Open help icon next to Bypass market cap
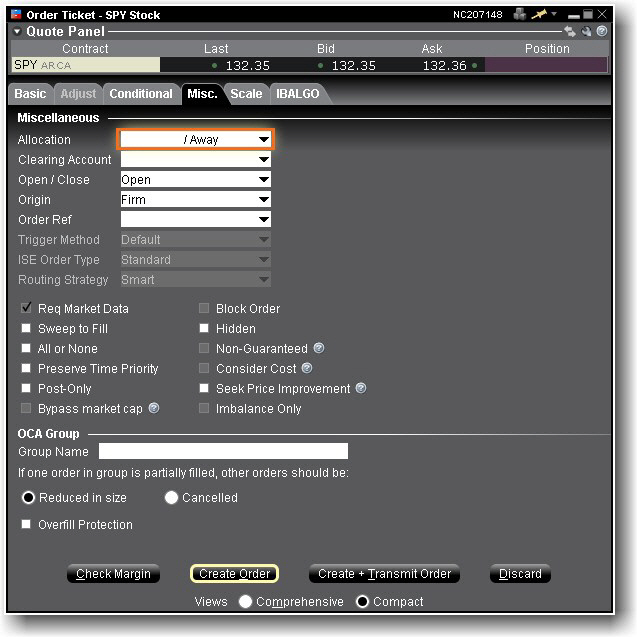Screen dimensions: 637x637 tap(154, 408)
